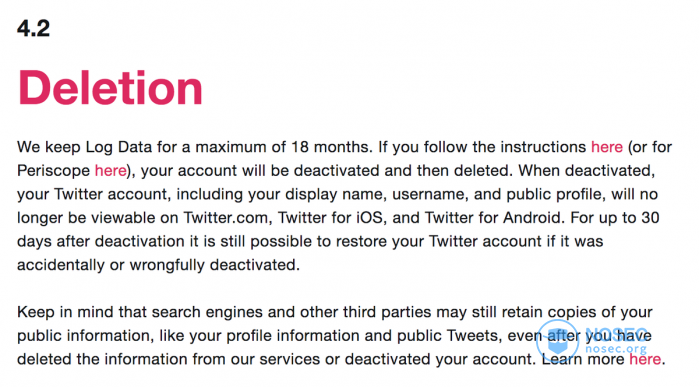This screenshot has height=387, width=700.
Task: Click the phrase 'Log Data' in first sentence
Action: pyautogui.click(x=119, y=147)
